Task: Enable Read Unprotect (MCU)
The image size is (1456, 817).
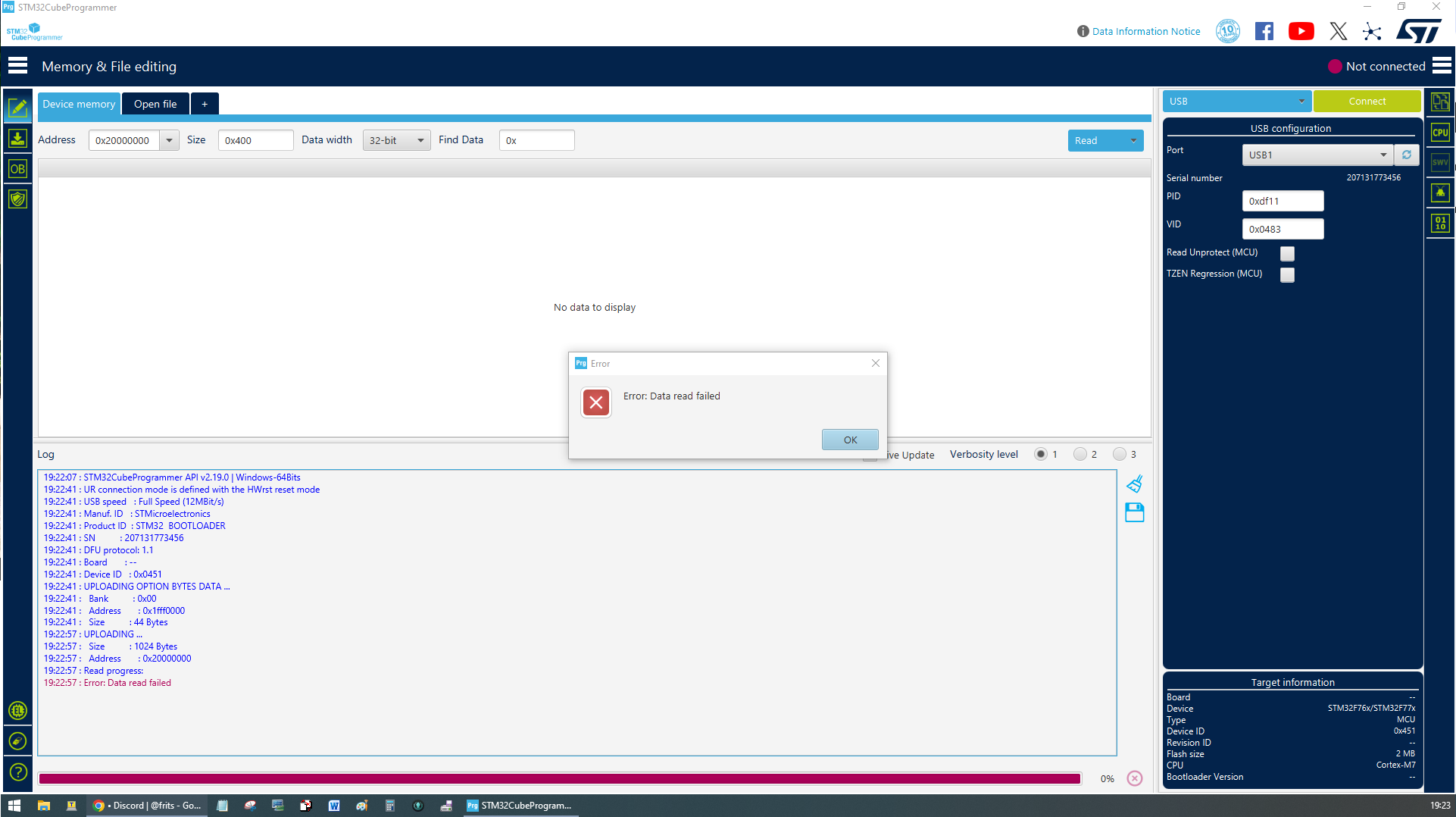Action: point(1286,253)
